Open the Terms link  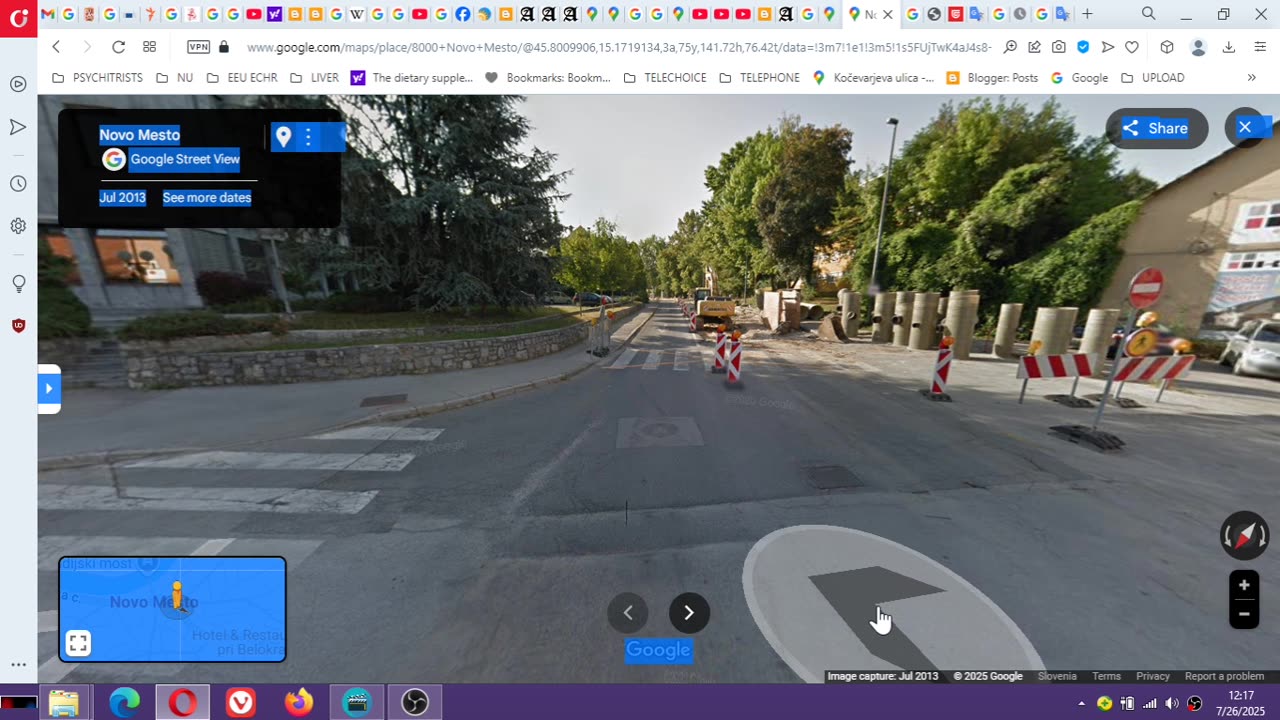point(1106,677)
